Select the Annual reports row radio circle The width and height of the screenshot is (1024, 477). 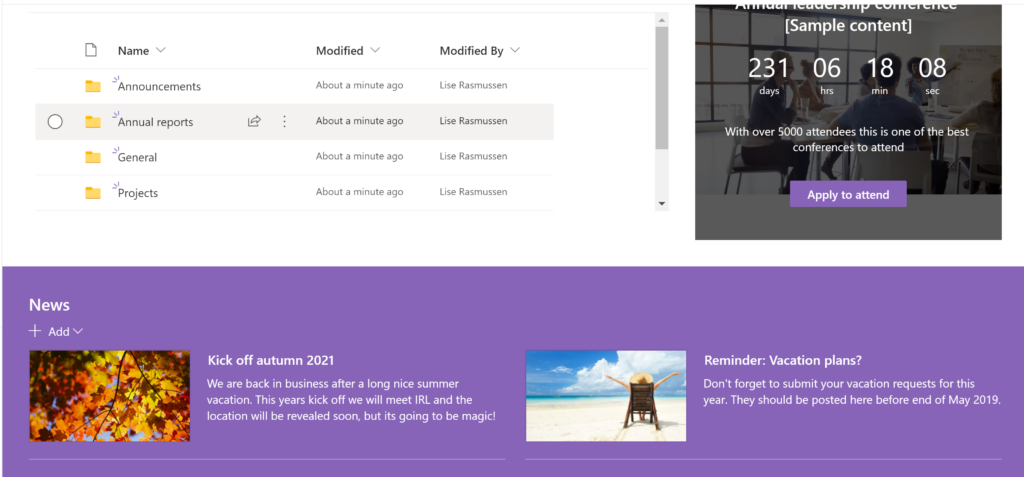point(55,122)
